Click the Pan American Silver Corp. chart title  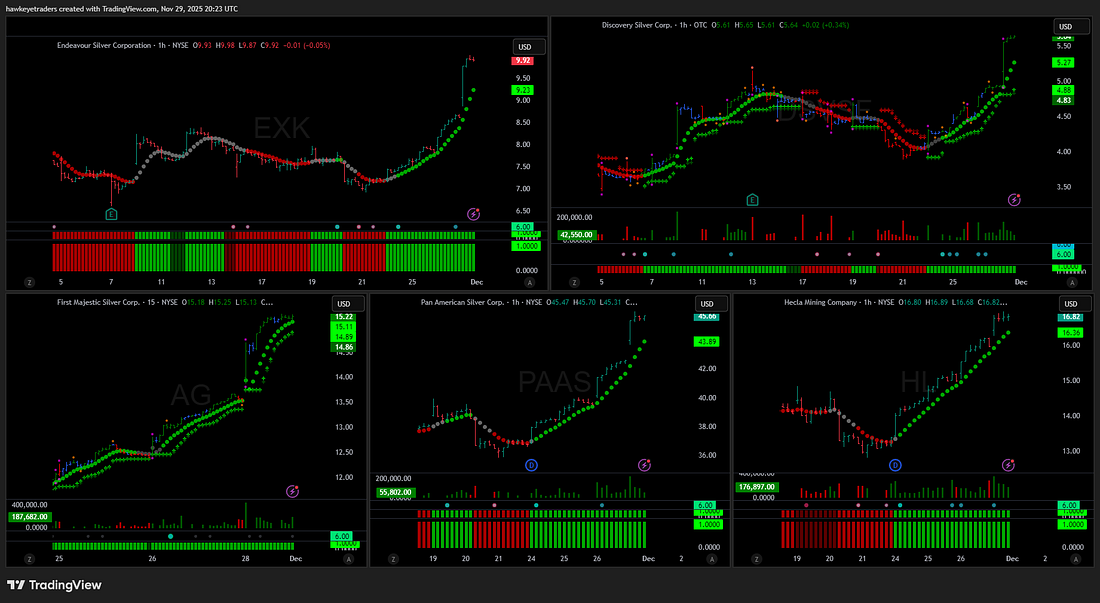click(462, 303)
